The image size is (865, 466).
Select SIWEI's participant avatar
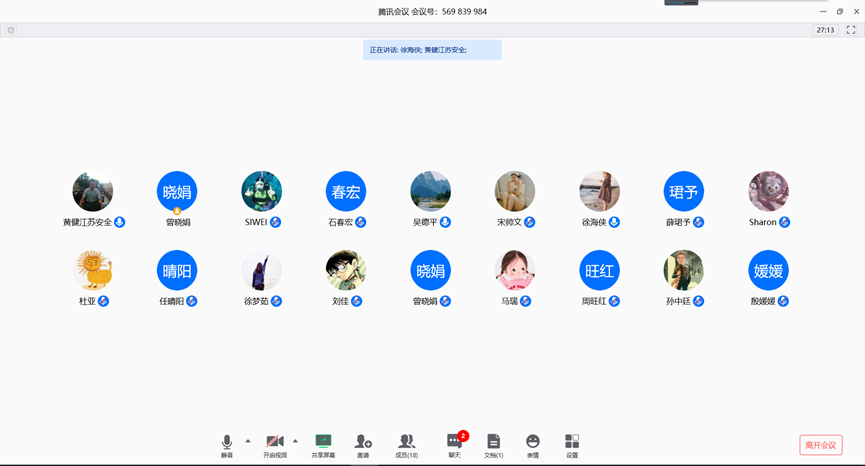(262, 191)
